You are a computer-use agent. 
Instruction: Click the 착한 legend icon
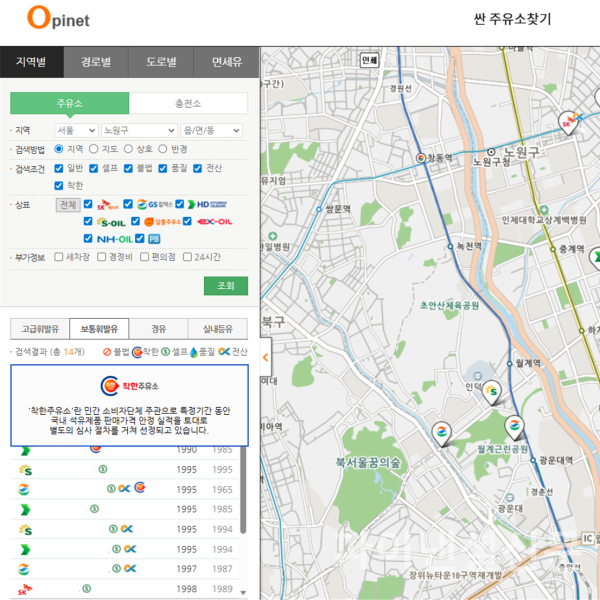(137, 352)
